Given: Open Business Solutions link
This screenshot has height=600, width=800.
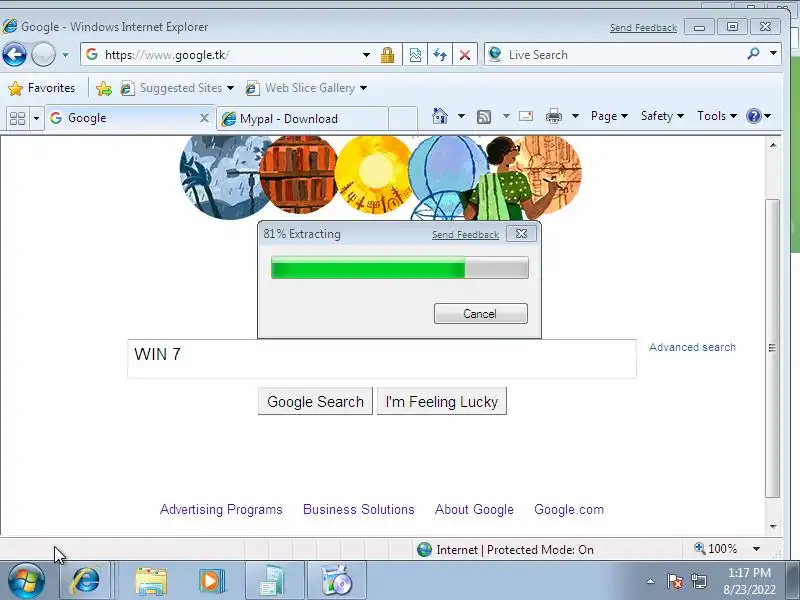Looking at the screenshot, I should (359, 510).
